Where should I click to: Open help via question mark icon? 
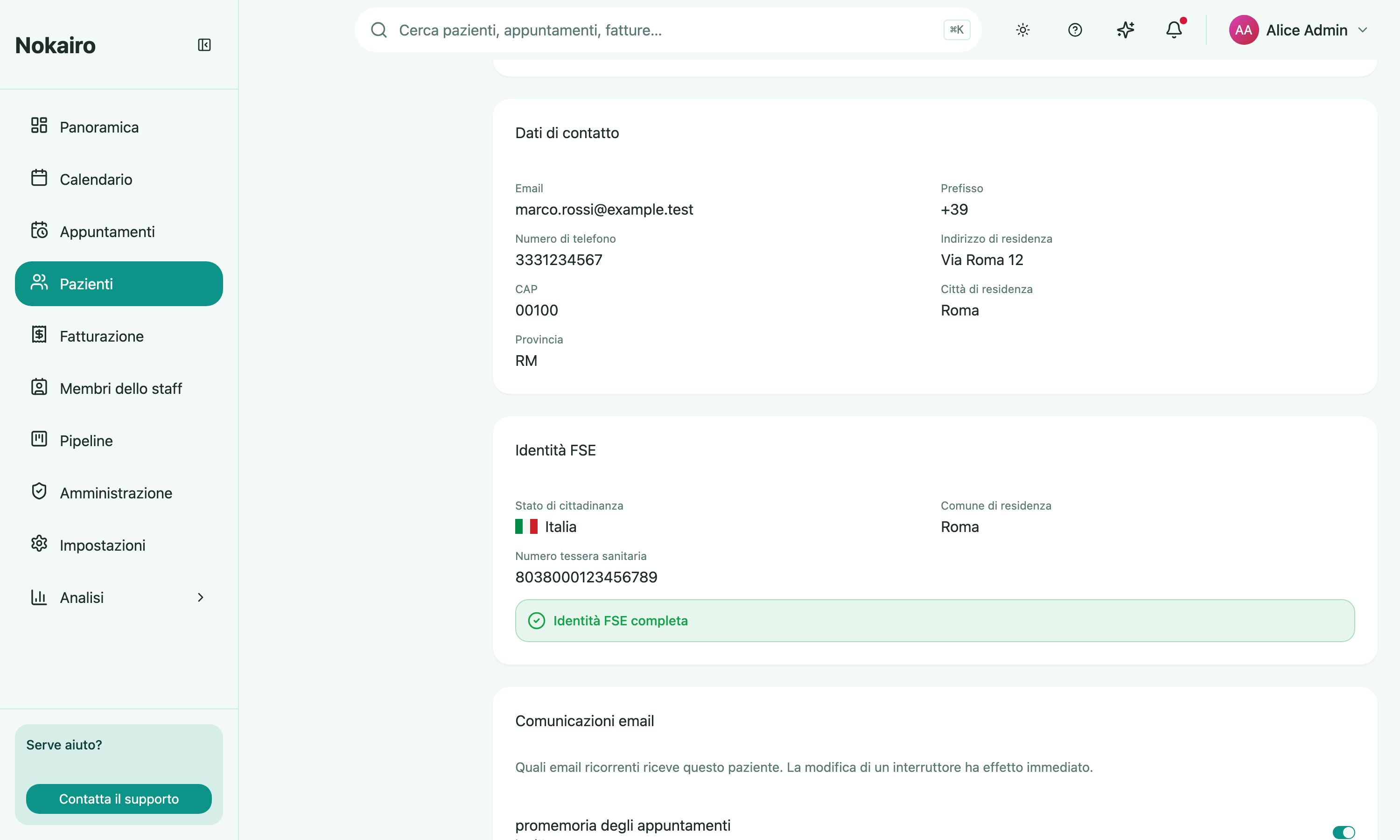1075,30
